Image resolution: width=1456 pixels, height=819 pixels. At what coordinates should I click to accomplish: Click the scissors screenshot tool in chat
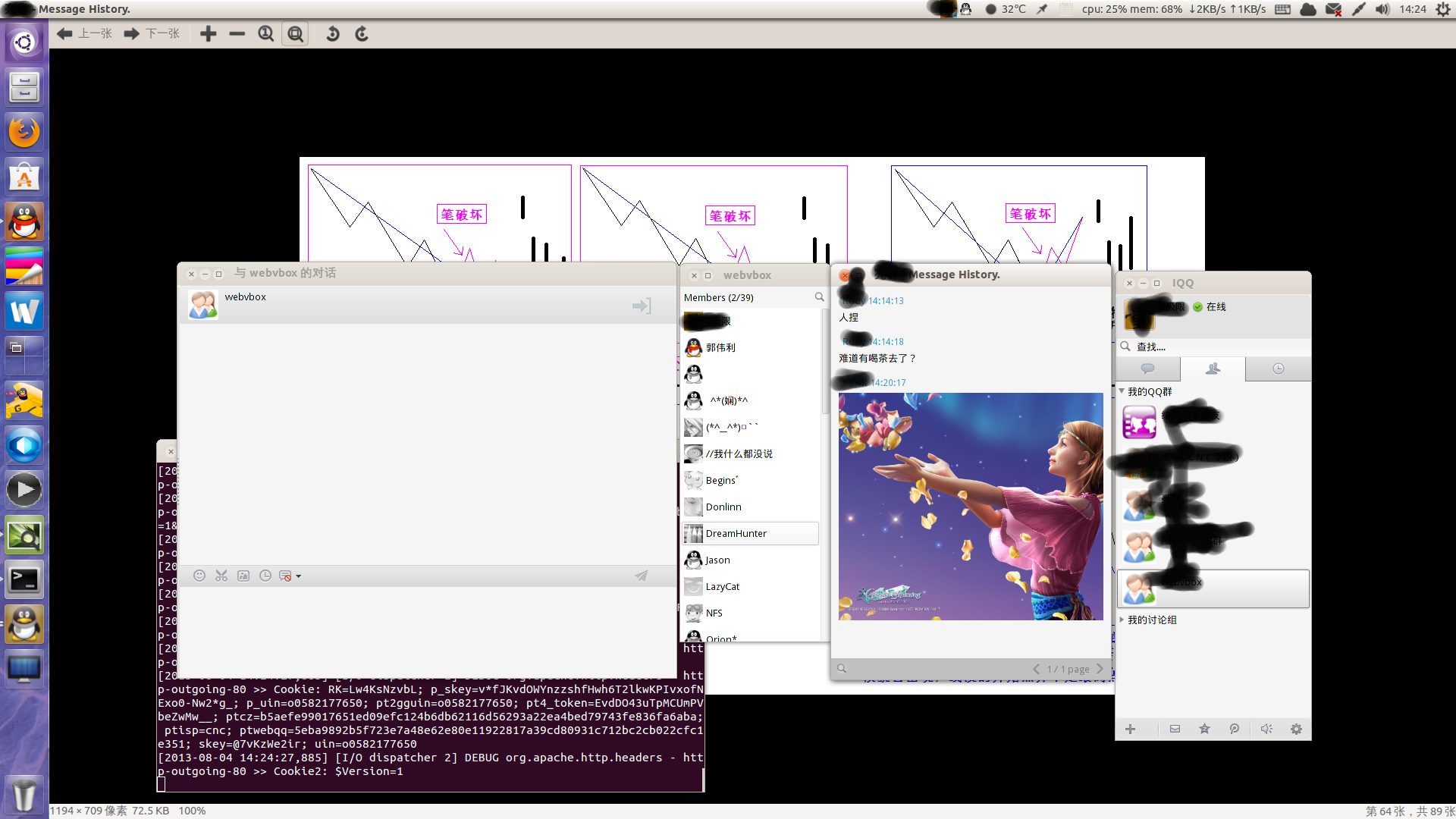pos(221,576)
